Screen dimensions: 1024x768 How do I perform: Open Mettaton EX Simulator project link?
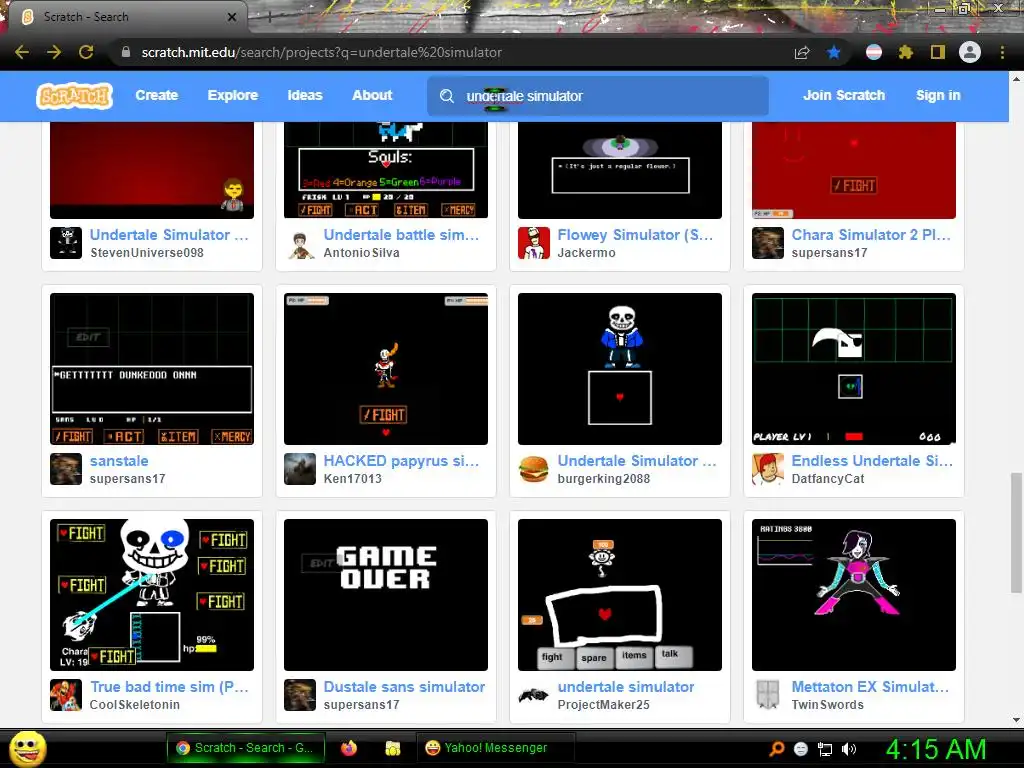[x=870, y=687]
